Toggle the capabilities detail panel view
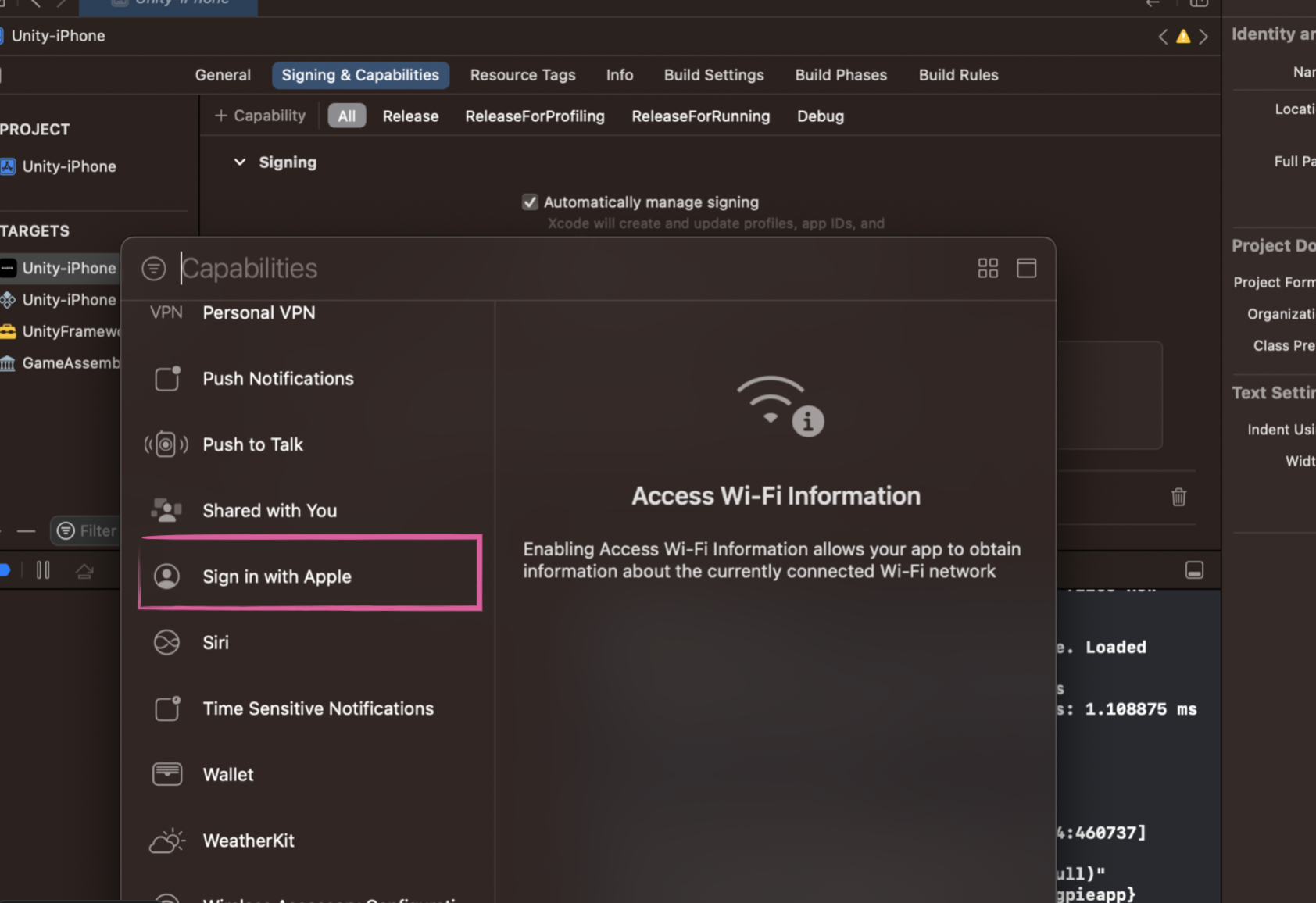Image resolution: width=1316 pixels, height=903 pixels. point(1027,269)
